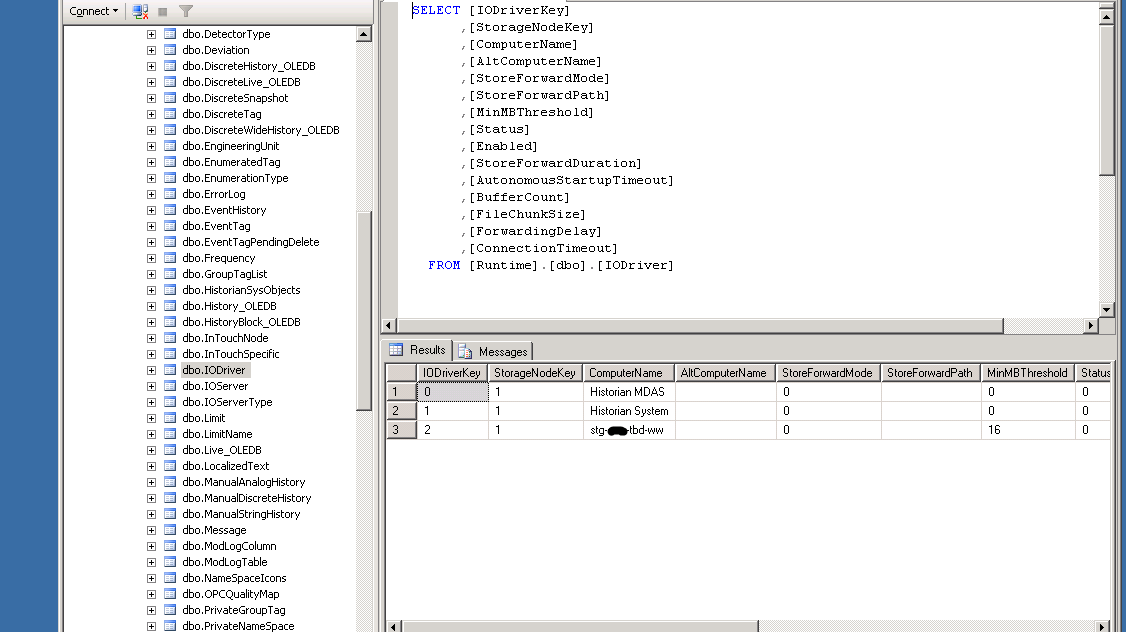The width and height of the screenshot is (1126, 632).
Task: Click the Disconnect server icon
Action: (x=140, y=11)
